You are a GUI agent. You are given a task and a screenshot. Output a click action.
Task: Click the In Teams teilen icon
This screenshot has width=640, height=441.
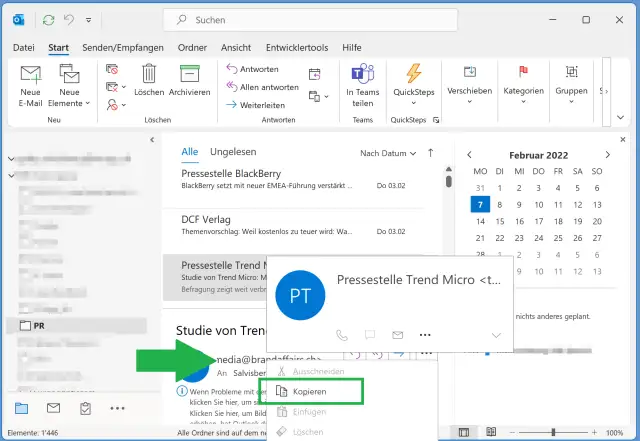coord(362,74)
